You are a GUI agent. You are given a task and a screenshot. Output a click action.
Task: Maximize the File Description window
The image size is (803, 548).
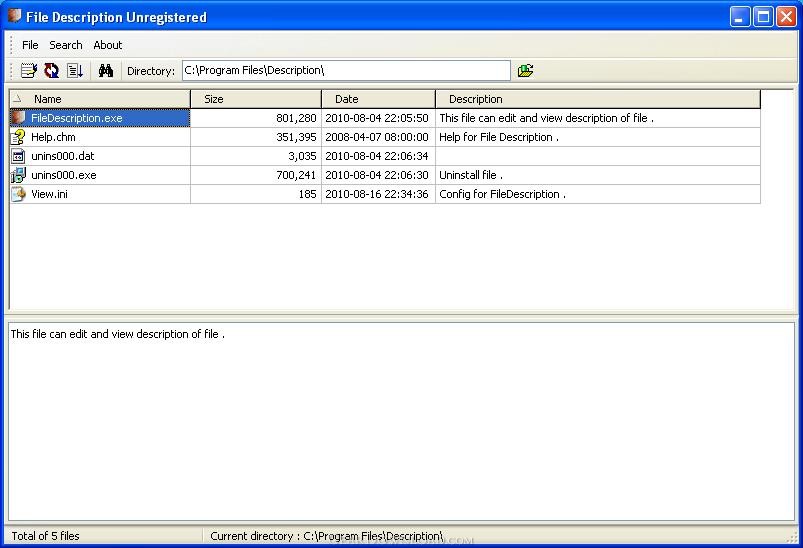tap(763, 17)
